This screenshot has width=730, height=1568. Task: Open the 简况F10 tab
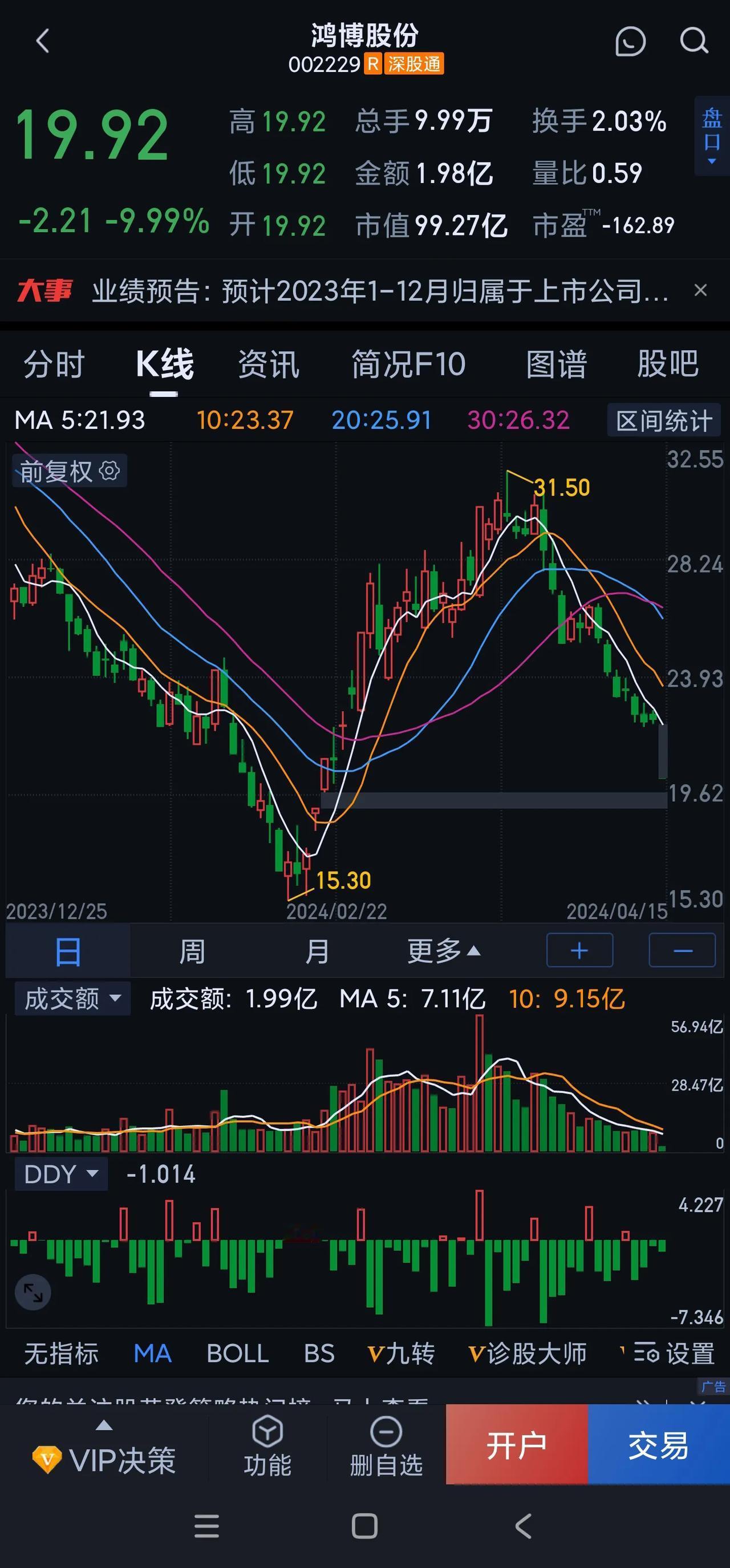pos(408,364)
